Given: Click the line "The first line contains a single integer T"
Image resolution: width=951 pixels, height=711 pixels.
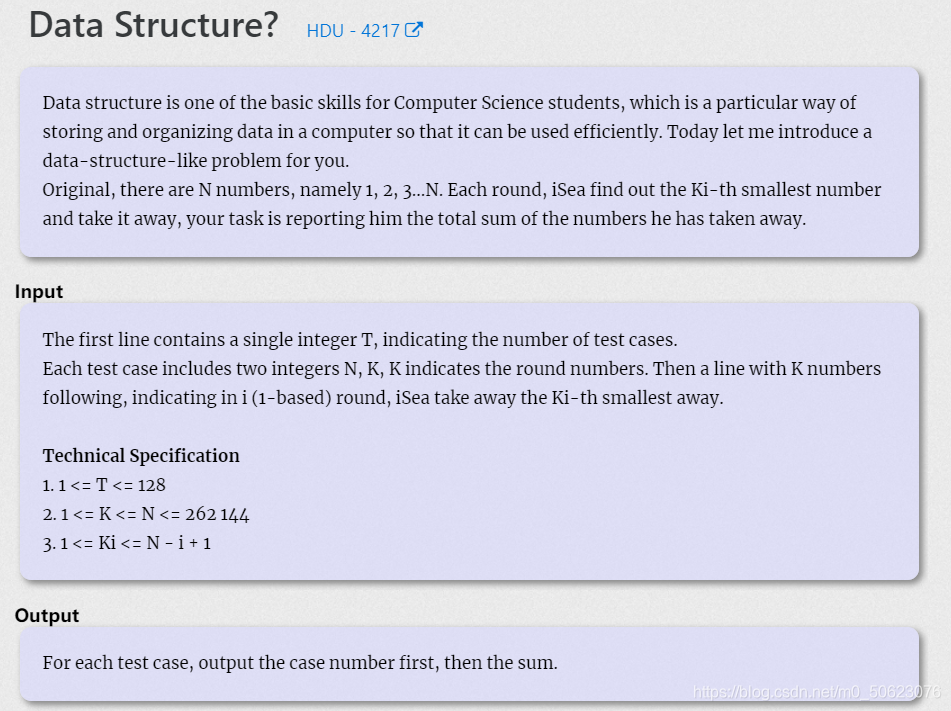Looking at the screenshot, I should click(360, 340).
